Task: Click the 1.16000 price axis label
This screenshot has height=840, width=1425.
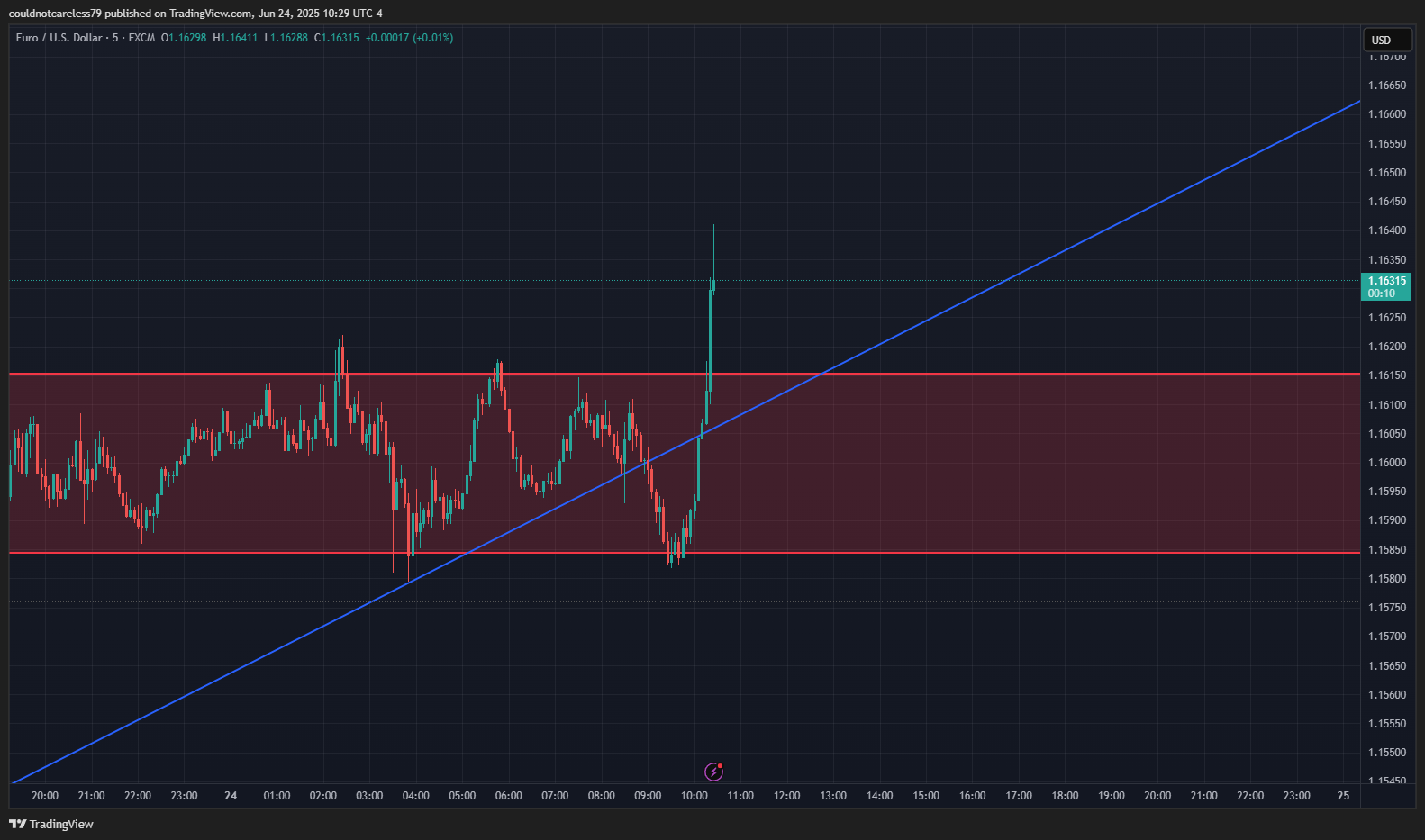Action: point(1386,463)
